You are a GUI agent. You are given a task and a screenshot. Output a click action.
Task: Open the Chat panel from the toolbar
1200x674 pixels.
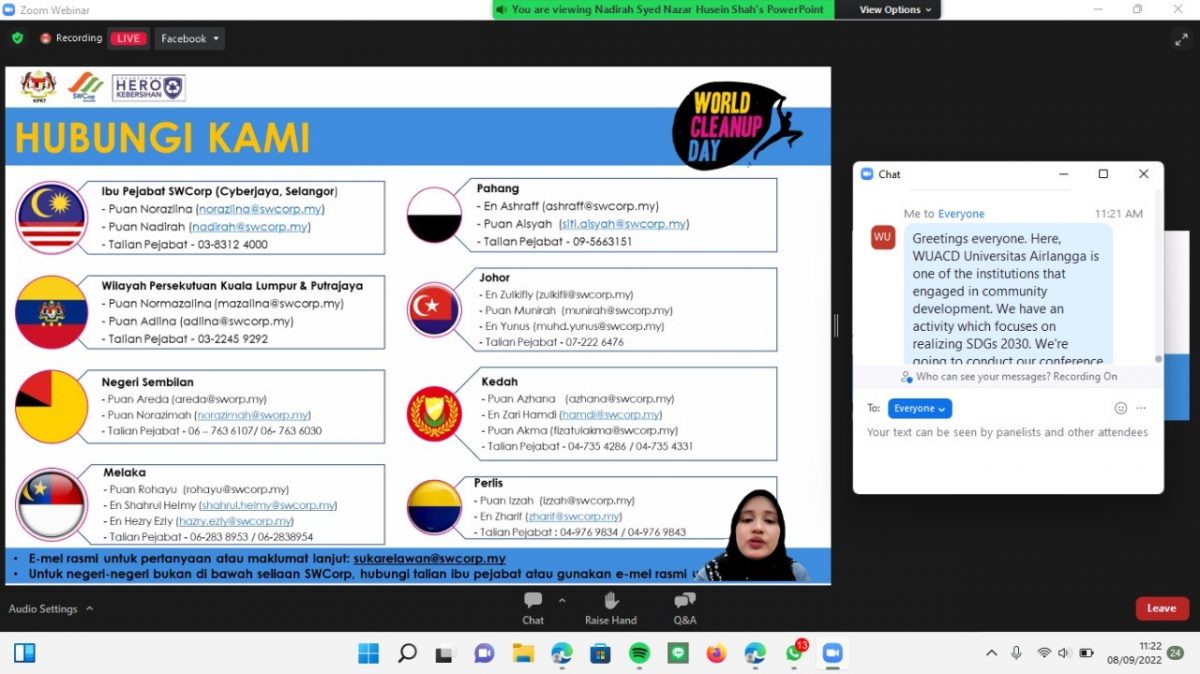click(x=533, y=607)
